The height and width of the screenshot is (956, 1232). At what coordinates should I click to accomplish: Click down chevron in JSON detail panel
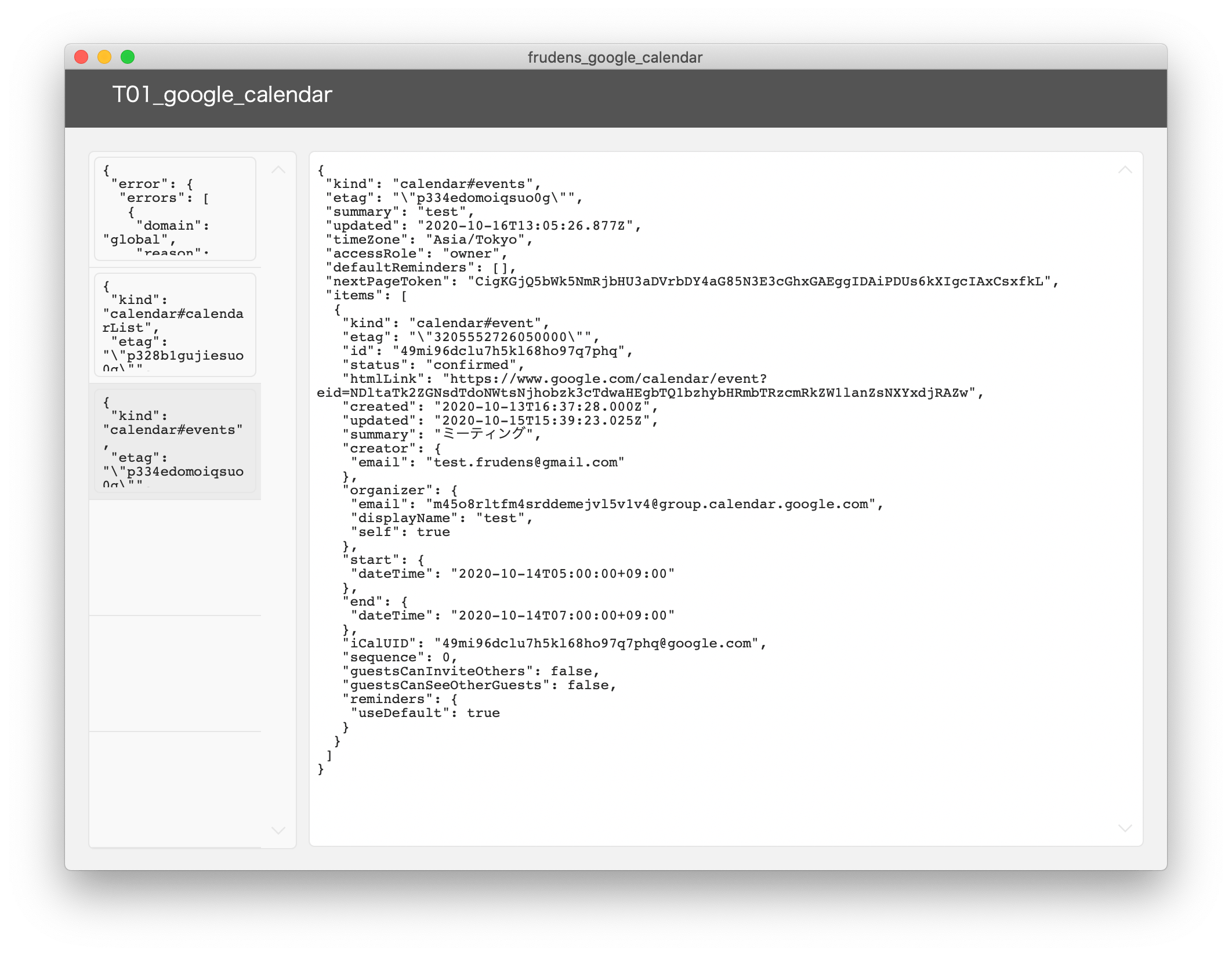click(x=1125, y=828)
